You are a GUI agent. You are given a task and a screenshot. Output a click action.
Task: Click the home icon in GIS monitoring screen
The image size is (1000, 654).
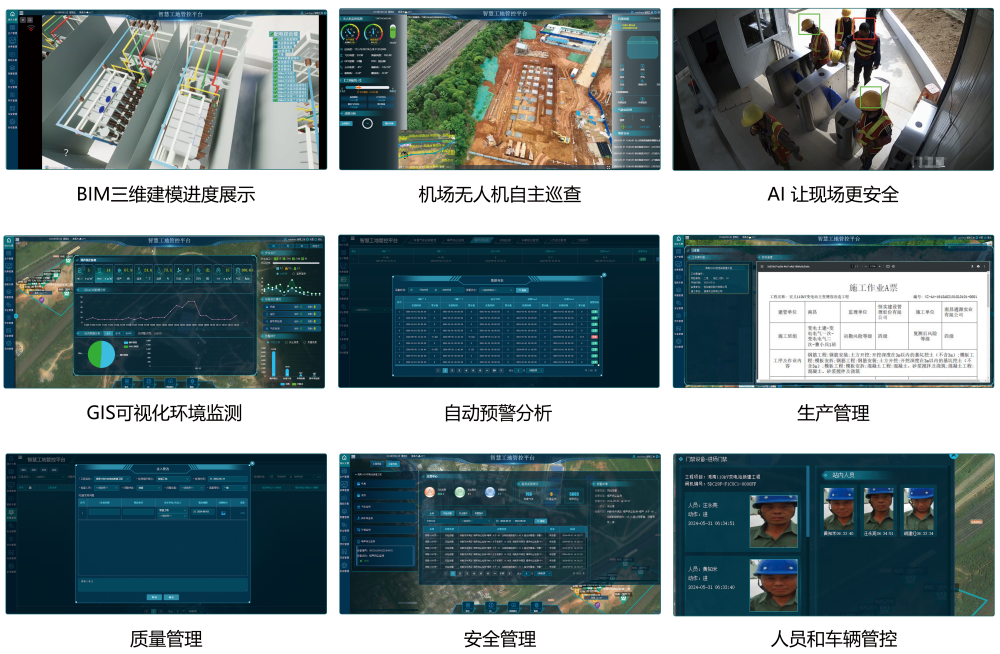pyautogui.click(x=10, y=241)
